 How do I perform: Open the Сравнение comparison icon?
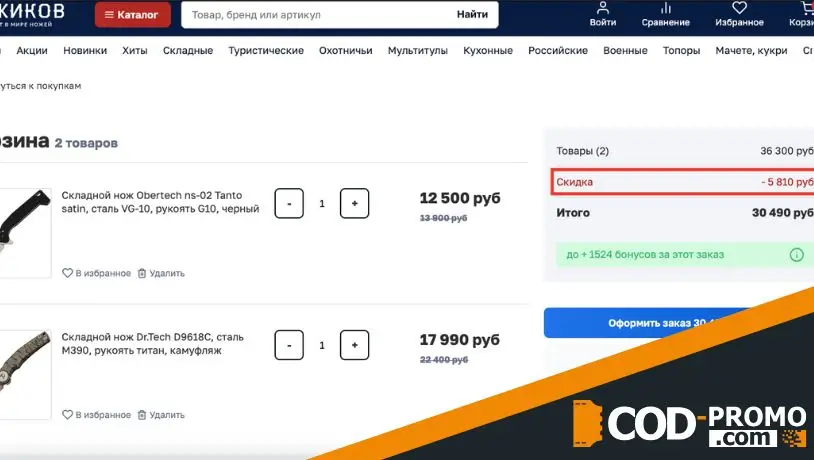point(666,15)
